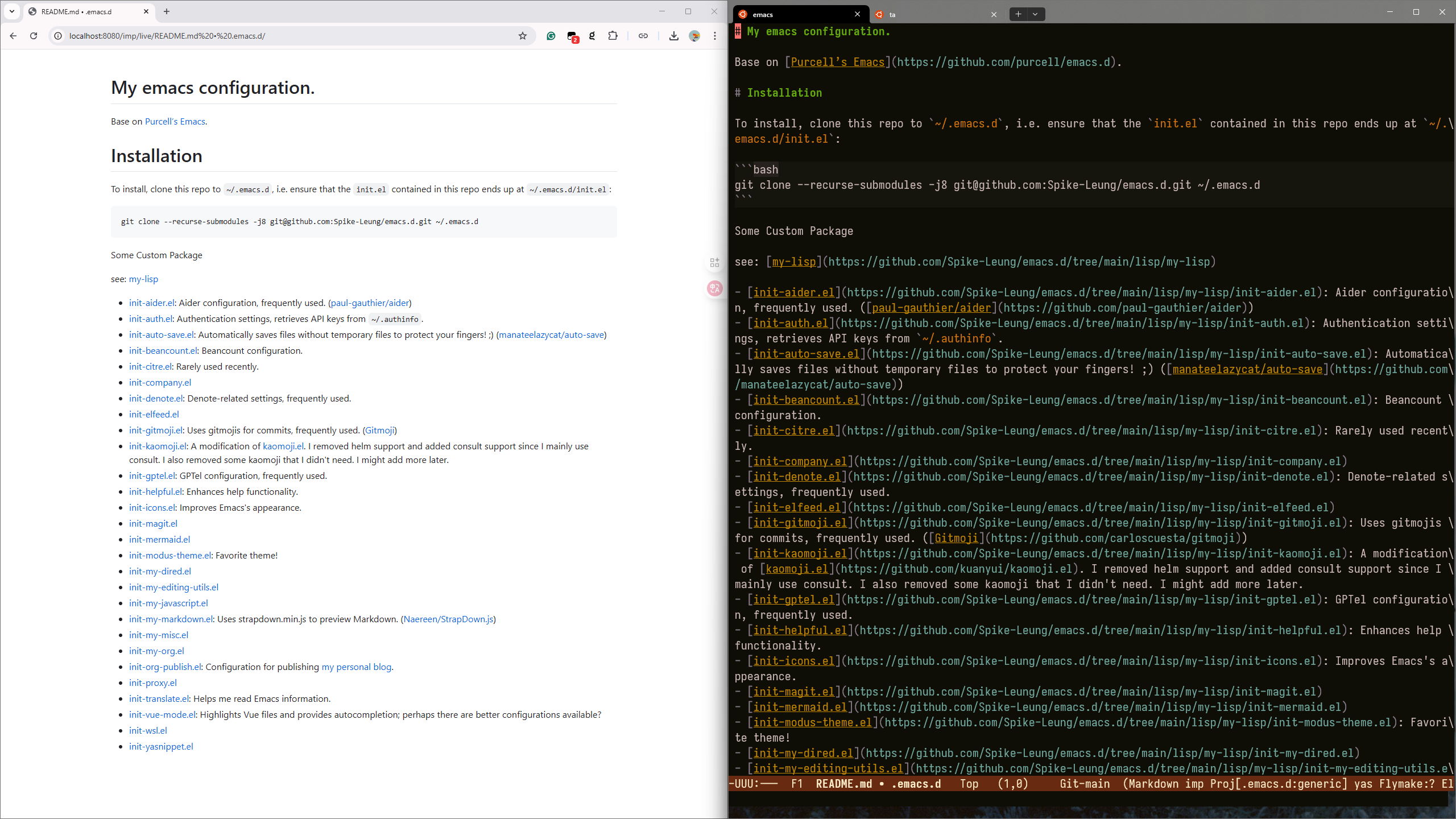
Task: Follow the Naereen/StrapDown.js link
Action: coord(448,619)
